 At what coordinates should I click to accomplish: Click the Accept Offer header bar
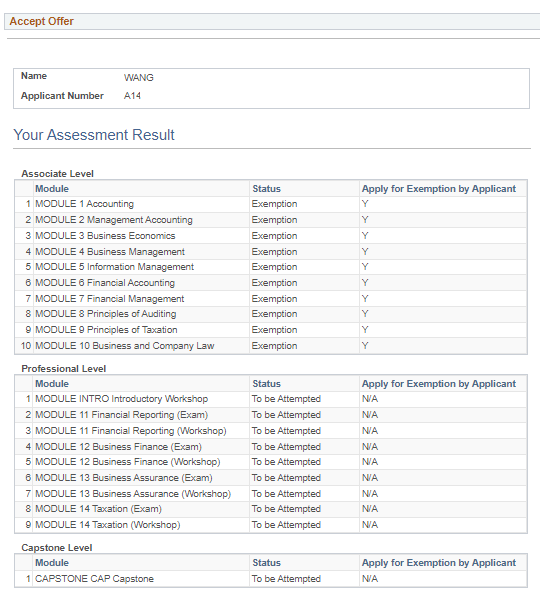pos(272,22)
